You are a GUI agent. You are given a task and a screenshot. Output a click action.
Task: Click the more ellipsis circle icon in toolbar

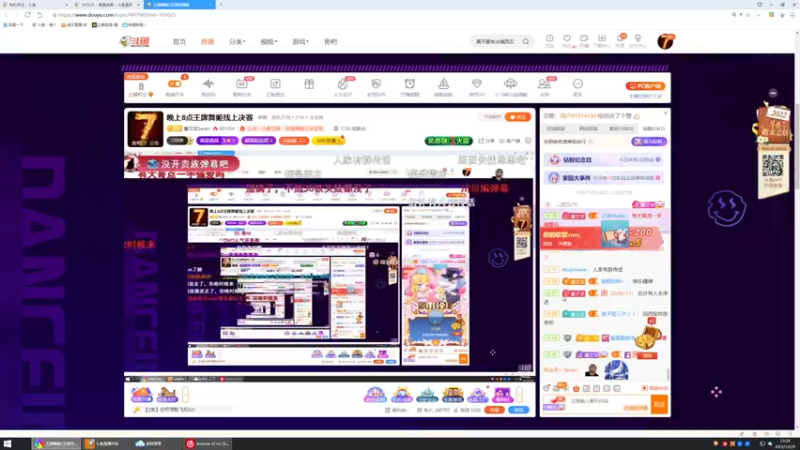pos(578,84)
